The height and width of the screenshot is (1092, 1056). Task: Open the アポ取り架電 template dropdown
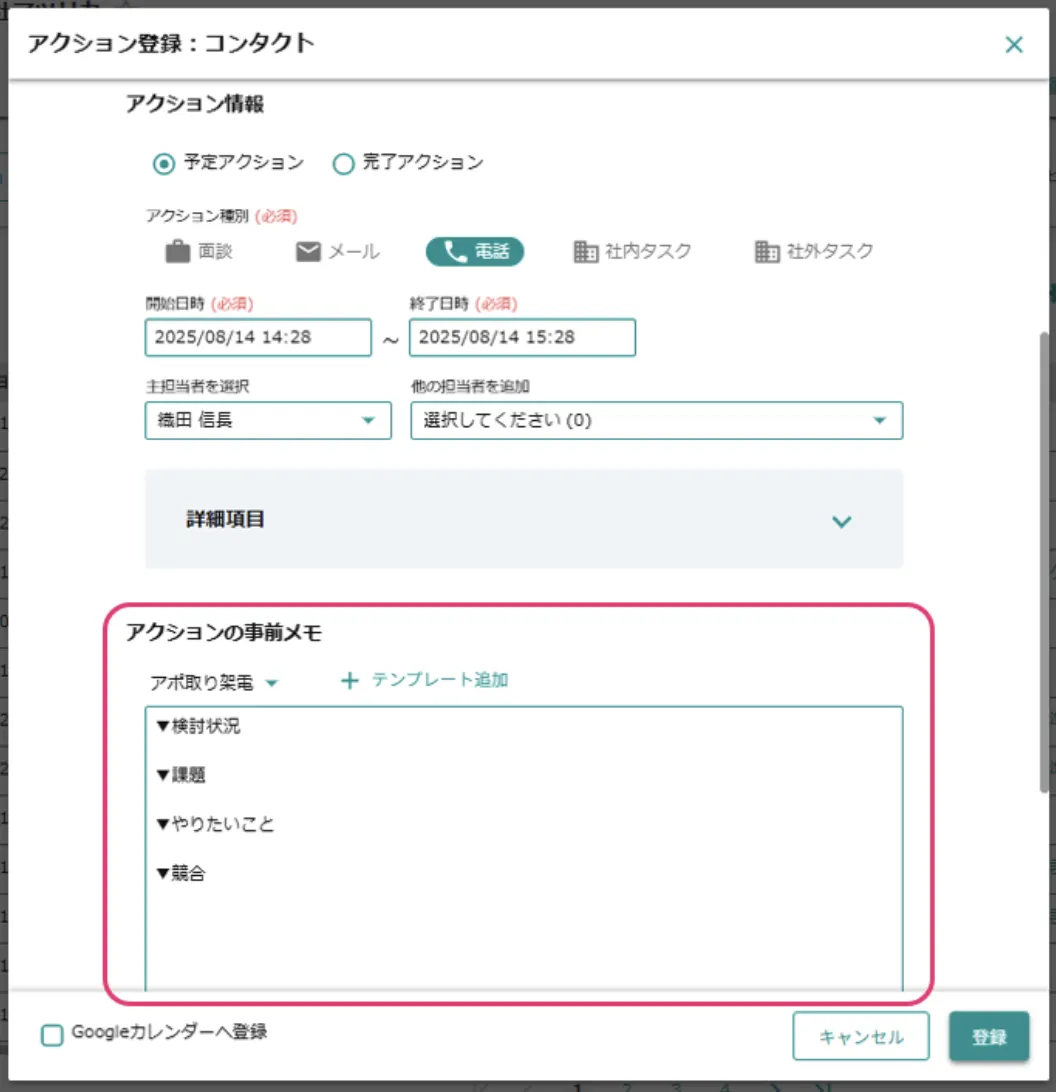click(x=212, y=683)
